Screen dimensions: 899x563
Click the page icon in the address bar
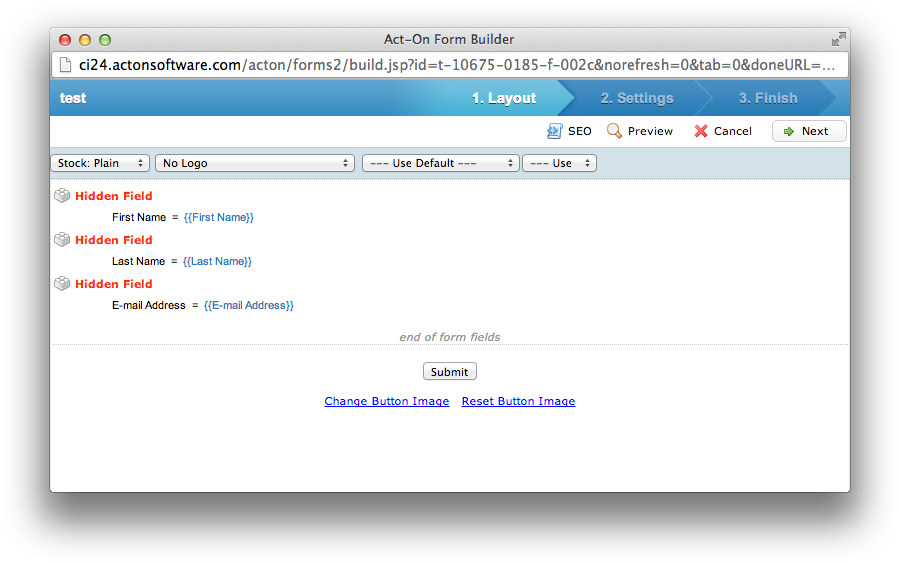tap(66, 65)
